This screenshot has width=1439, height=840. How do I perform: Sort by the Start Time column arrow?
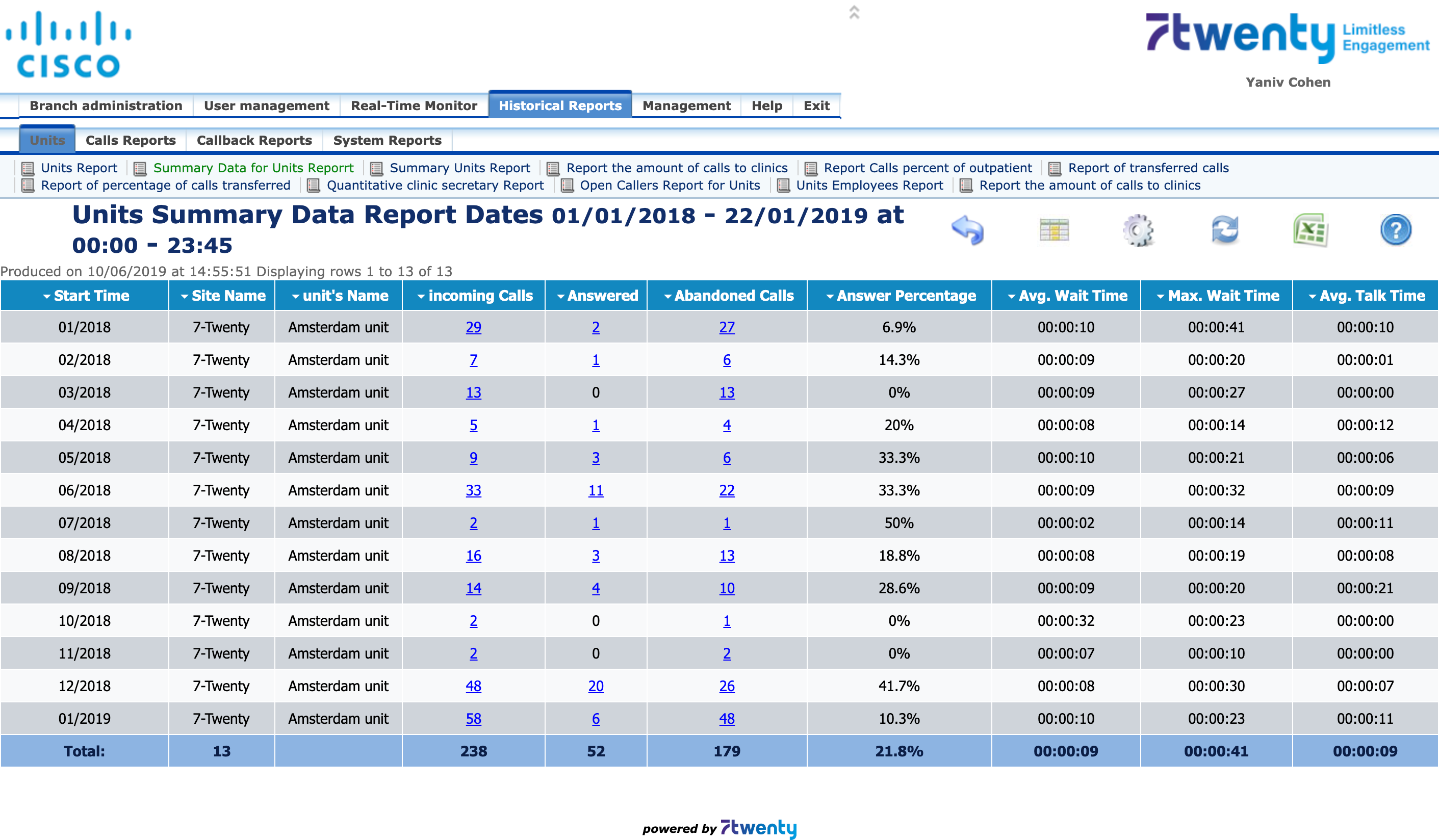47,296
